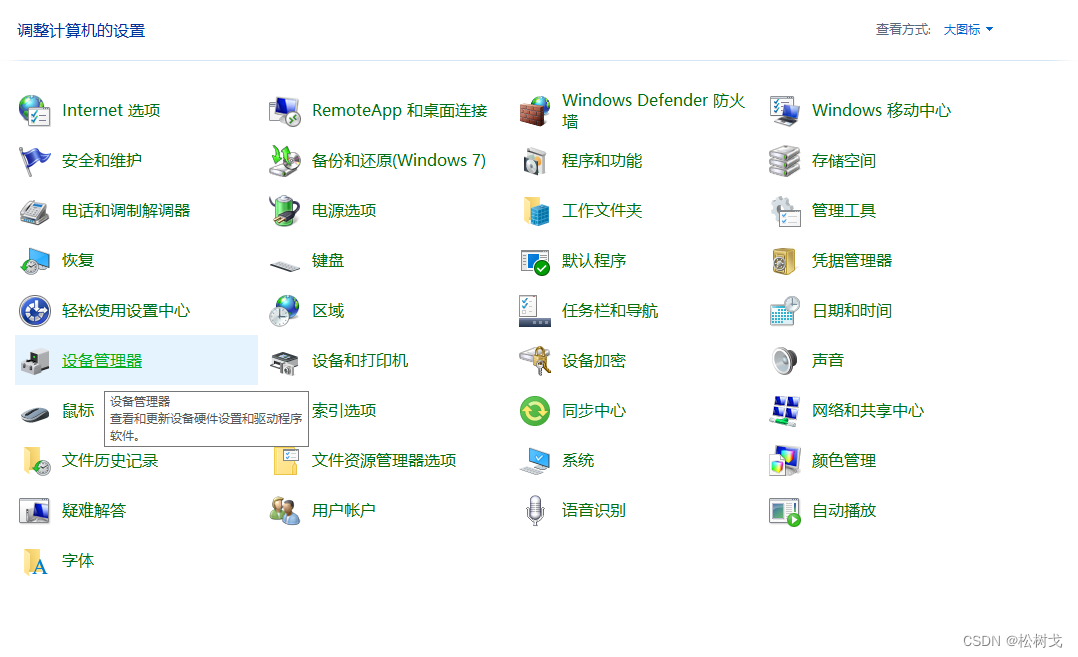
Task: Open the 安全和维护 flag icon
Action: 34,161
